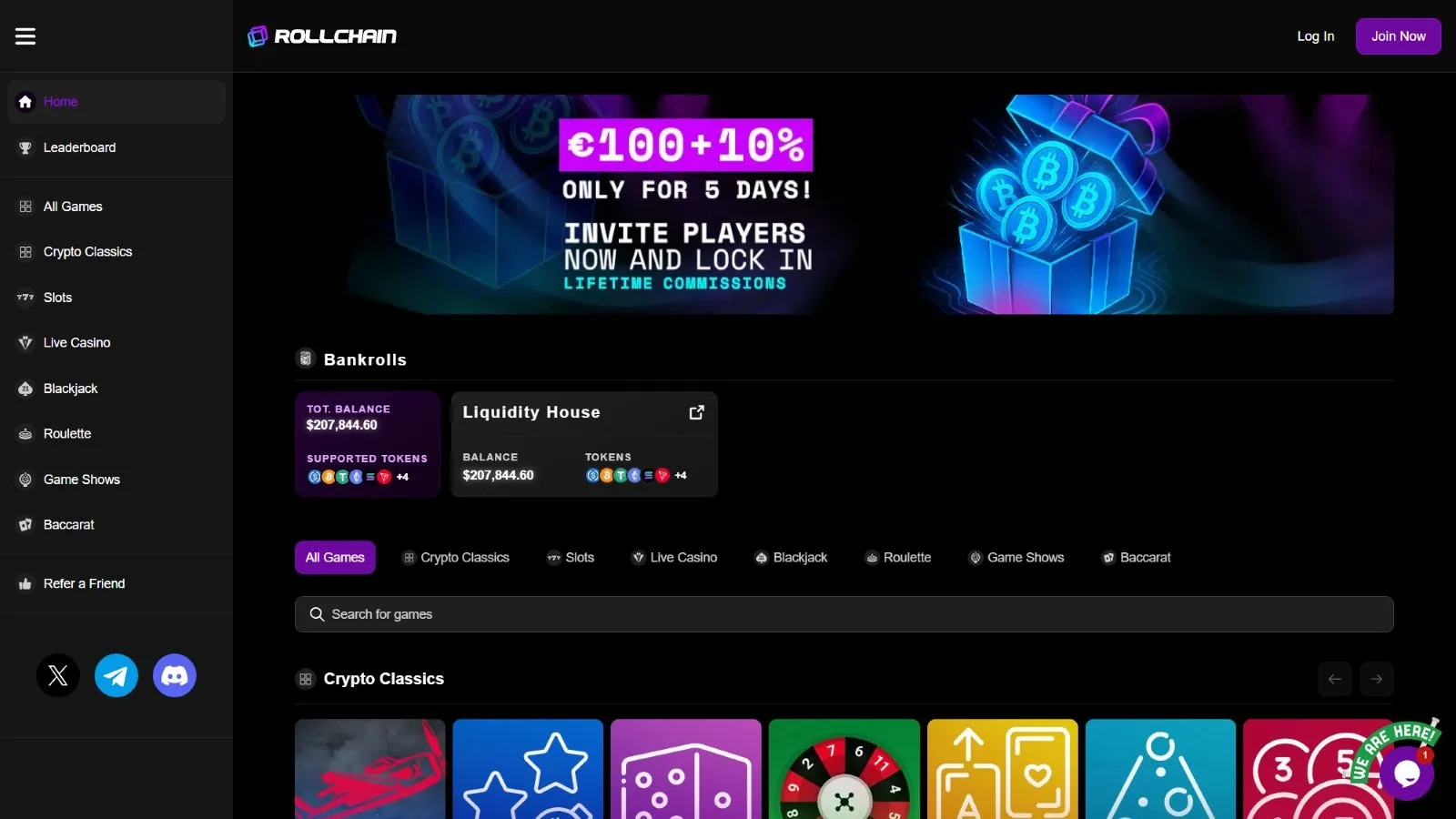Open the Liquidity House external link icon
Viewport: 1456px width, 819px height.
[697, 412]
